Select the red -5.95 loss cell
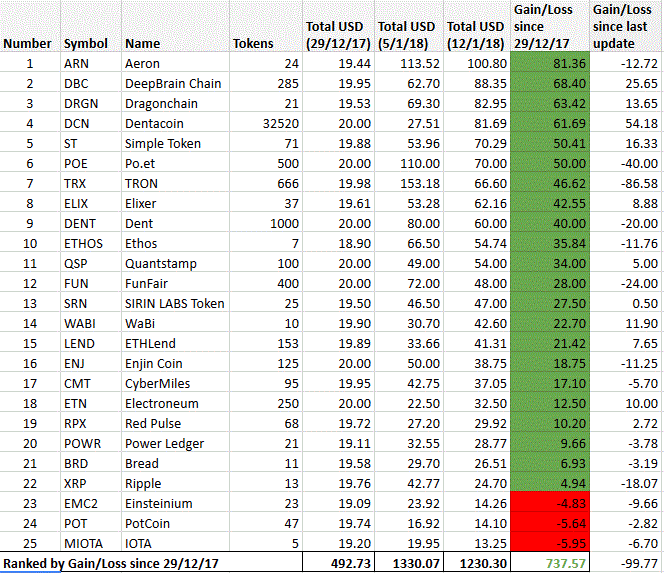The height and width of the screenshot is (573, 664). click(x=550, y=543)
